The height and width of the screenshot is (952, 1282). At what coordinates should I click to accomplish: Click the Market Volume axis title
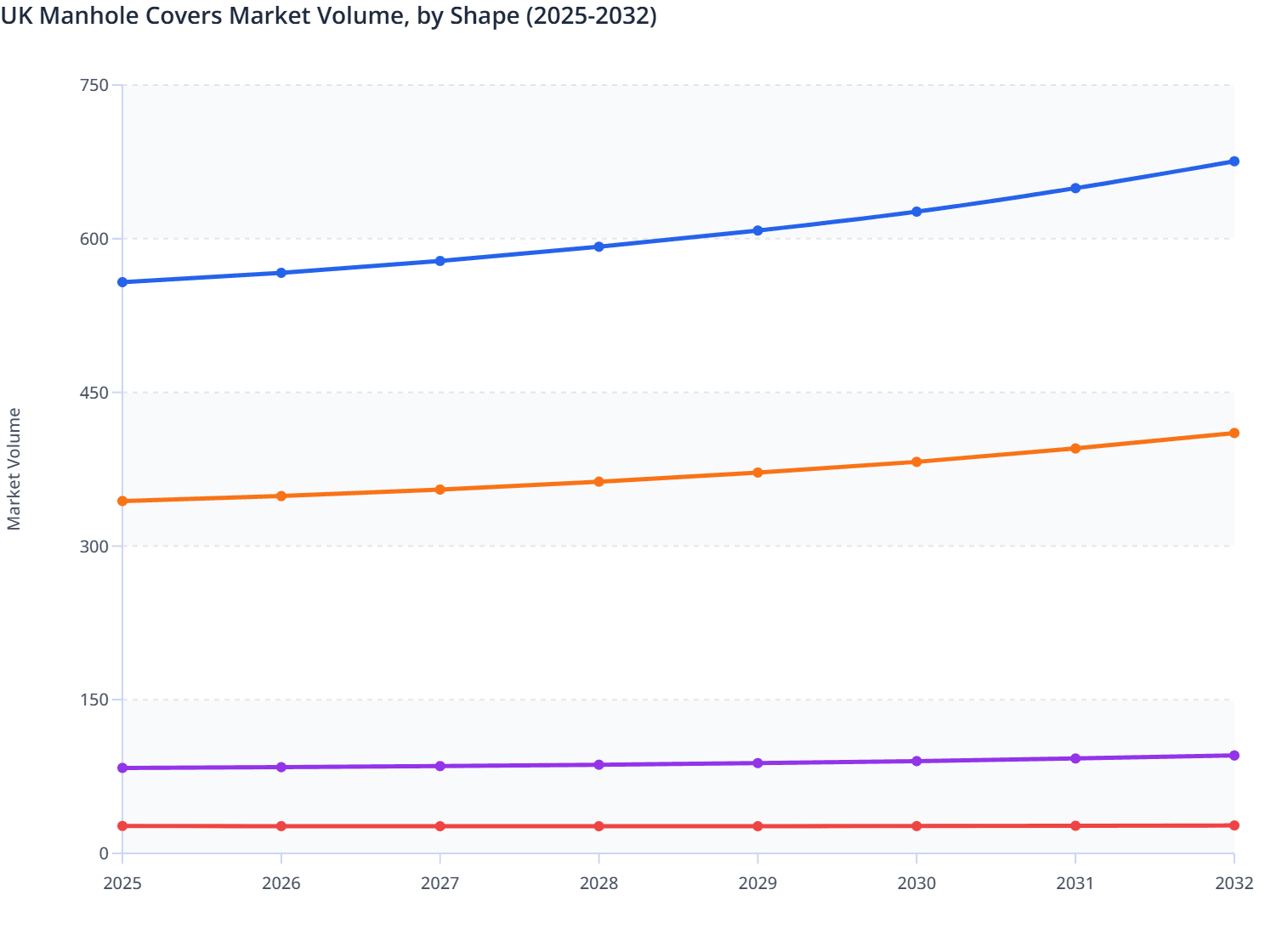tap(14, 469)
